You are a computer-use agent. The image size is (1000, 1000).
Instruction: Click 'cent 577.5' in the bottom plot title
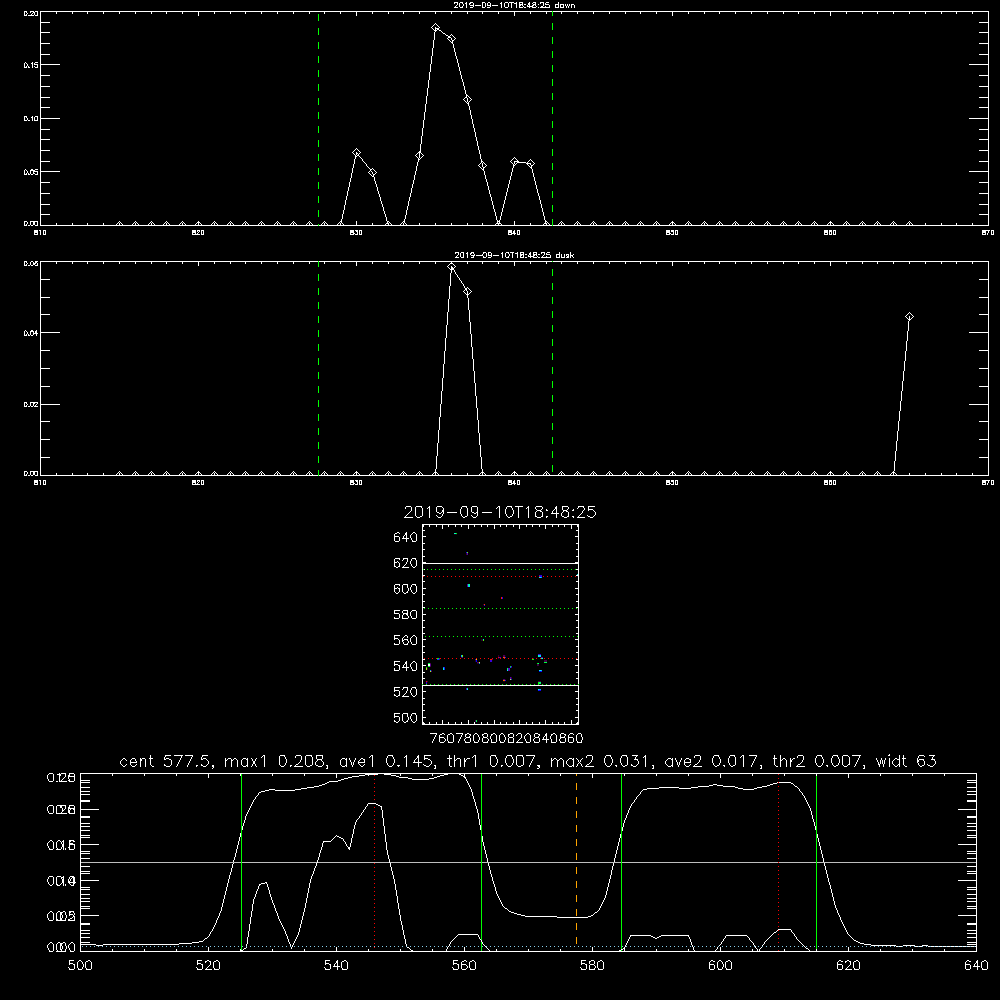tap(167, 761)
